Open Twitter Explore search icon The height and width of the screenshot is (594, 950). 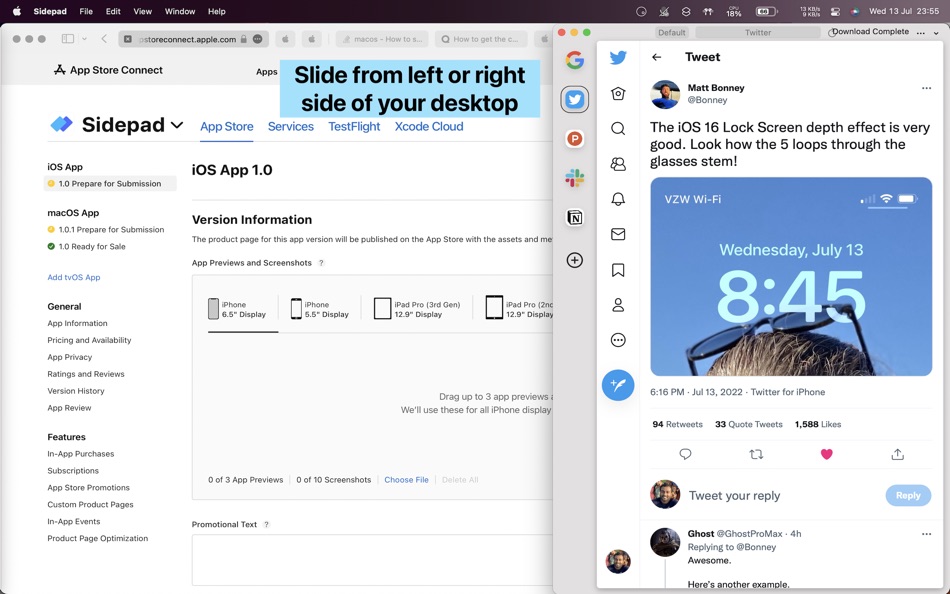(618, 128)
